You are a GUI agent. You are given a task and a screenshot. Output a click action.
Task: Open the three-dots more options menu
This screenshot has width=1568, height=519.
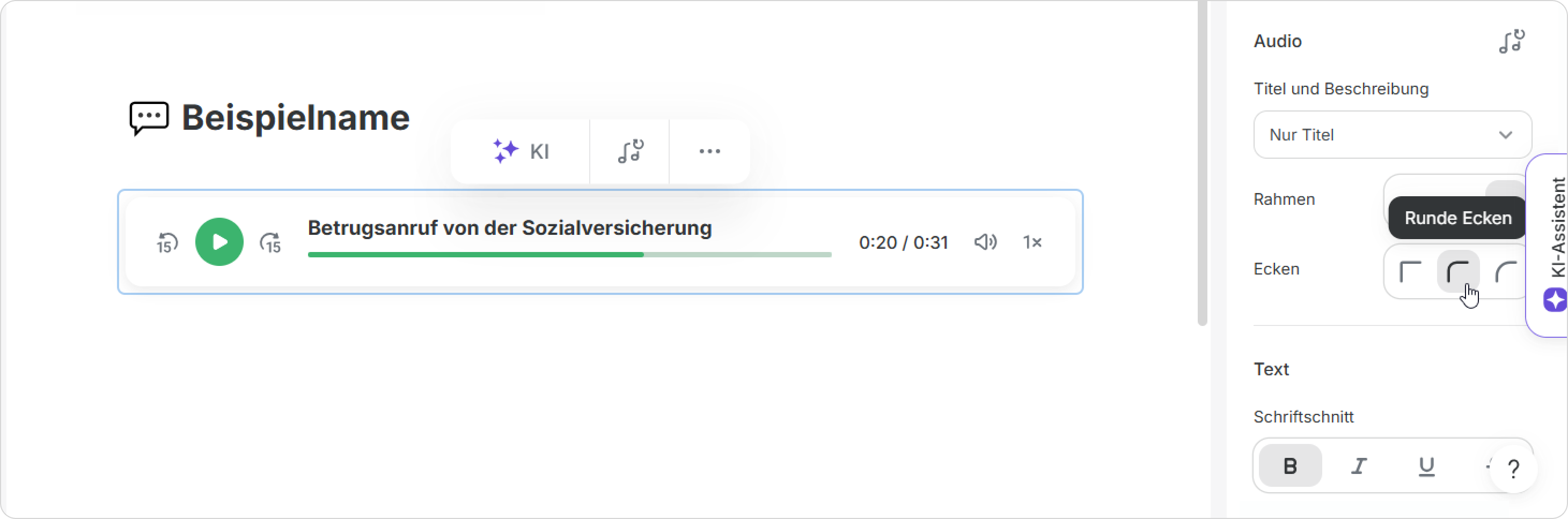[x=709, y=152]
